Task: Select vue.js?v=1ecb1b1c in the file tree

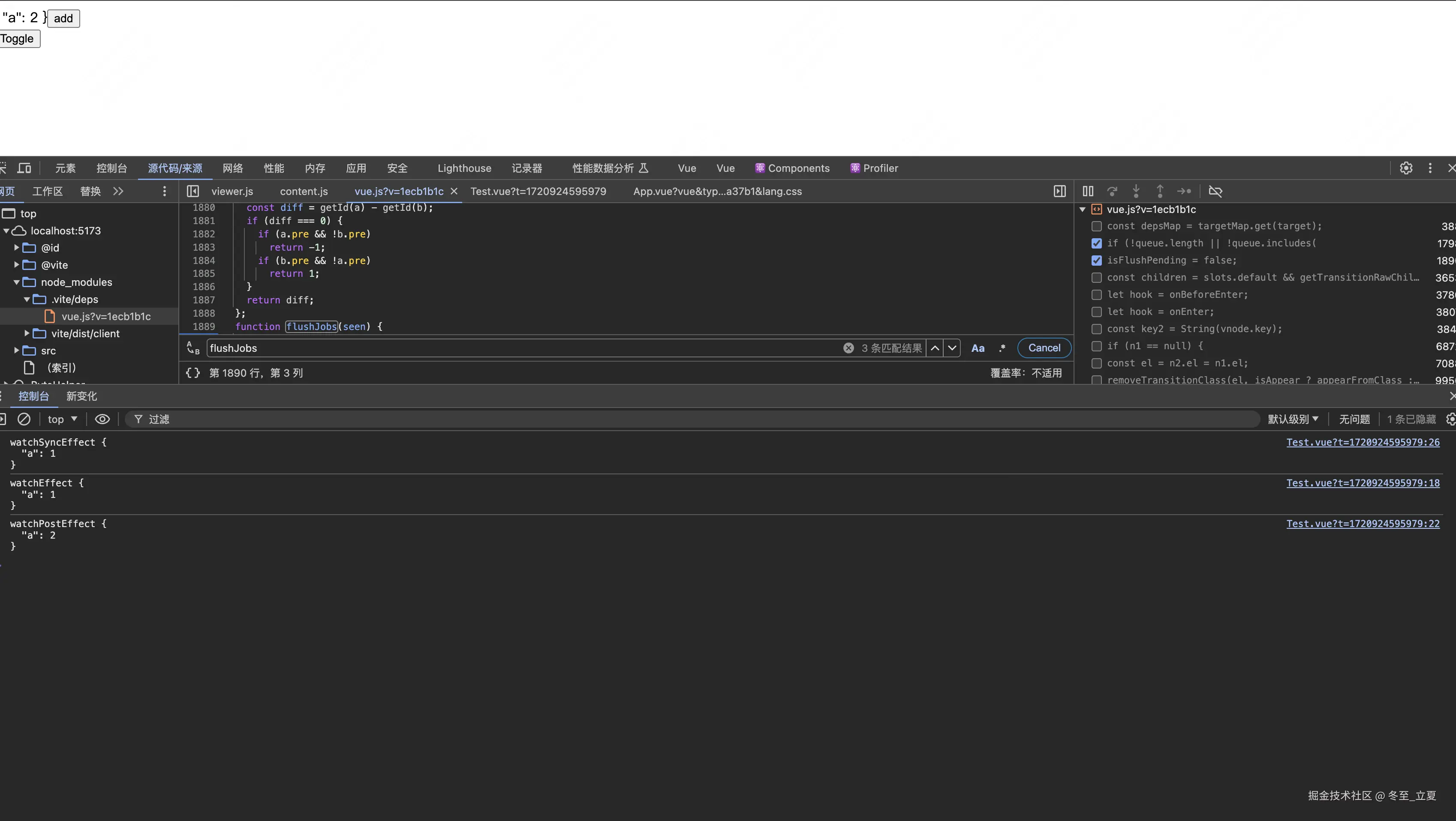Action: (106, 316)
